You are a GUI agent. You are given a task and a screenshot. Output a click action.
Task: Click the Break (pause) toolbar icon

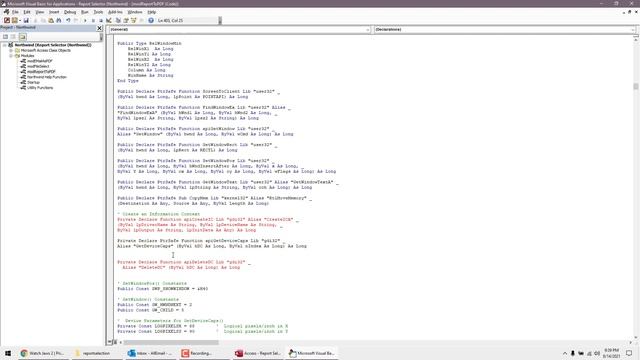coord(93,20)
